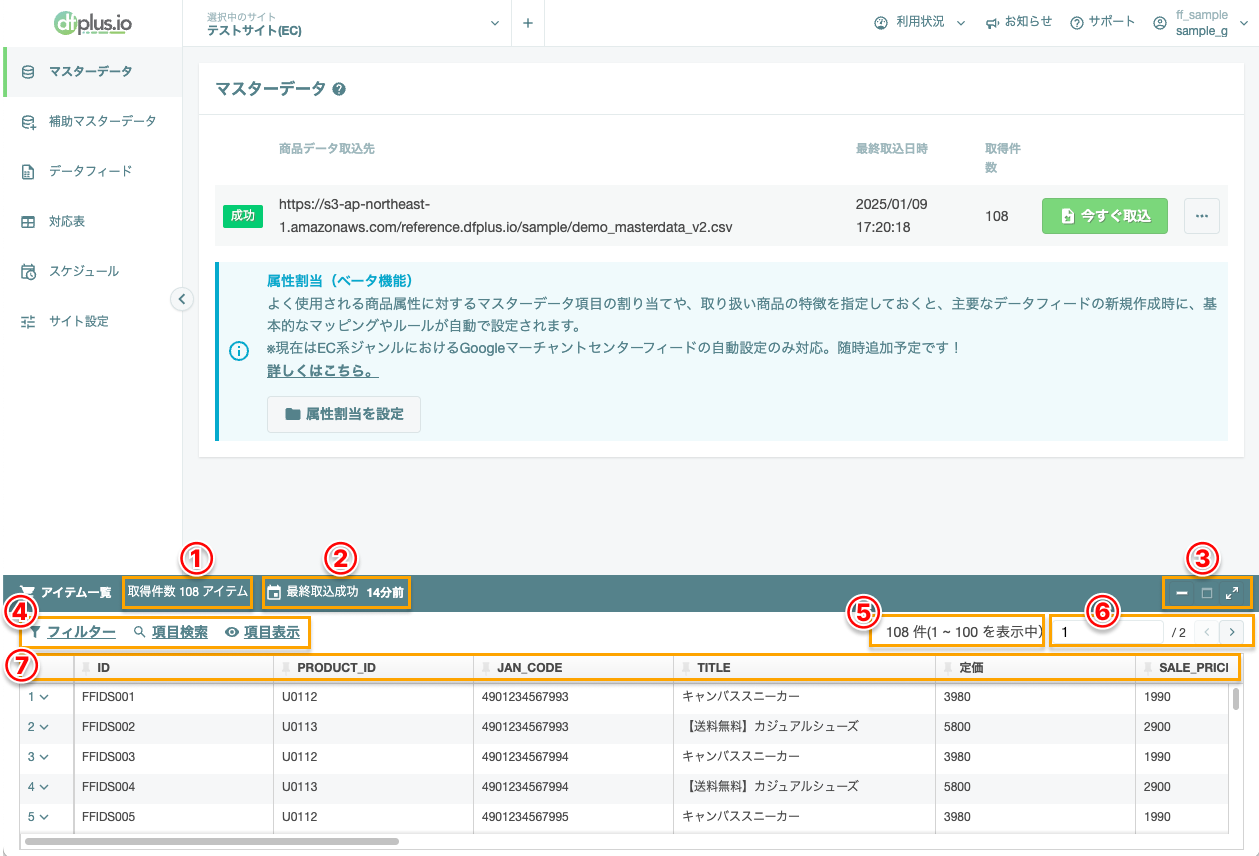The width and height of the screenshot is (1259, 856).
Task: Click the 成功 status badge
Action: [242, 216]
